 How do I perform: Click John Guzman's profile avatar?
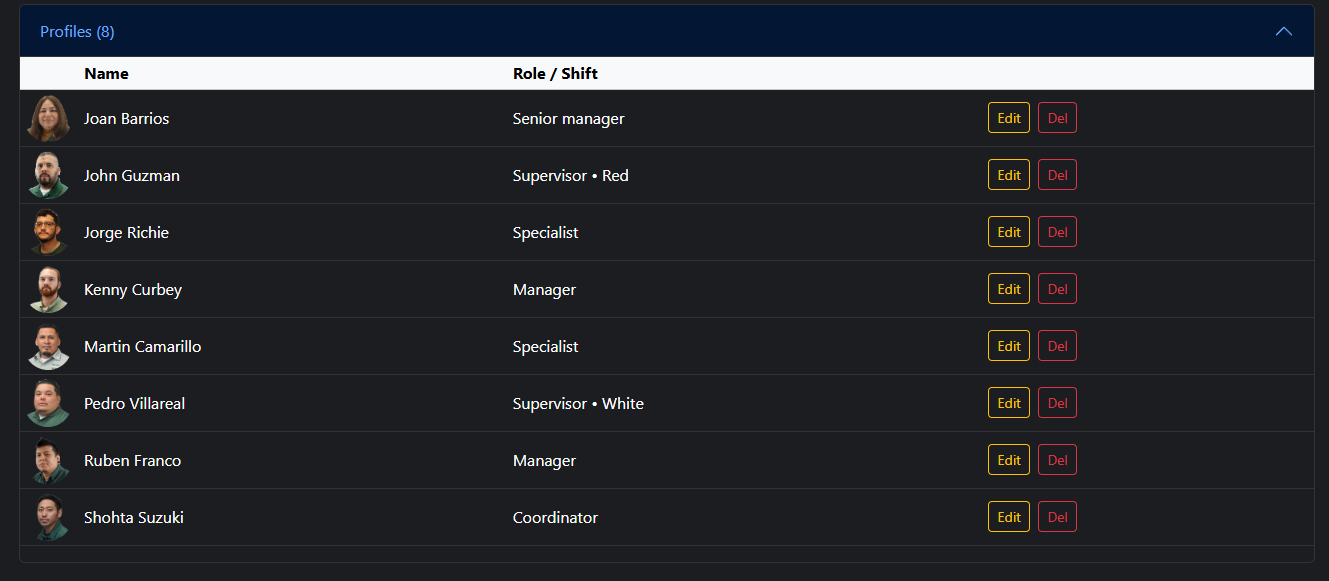click(x=48, y=175)
